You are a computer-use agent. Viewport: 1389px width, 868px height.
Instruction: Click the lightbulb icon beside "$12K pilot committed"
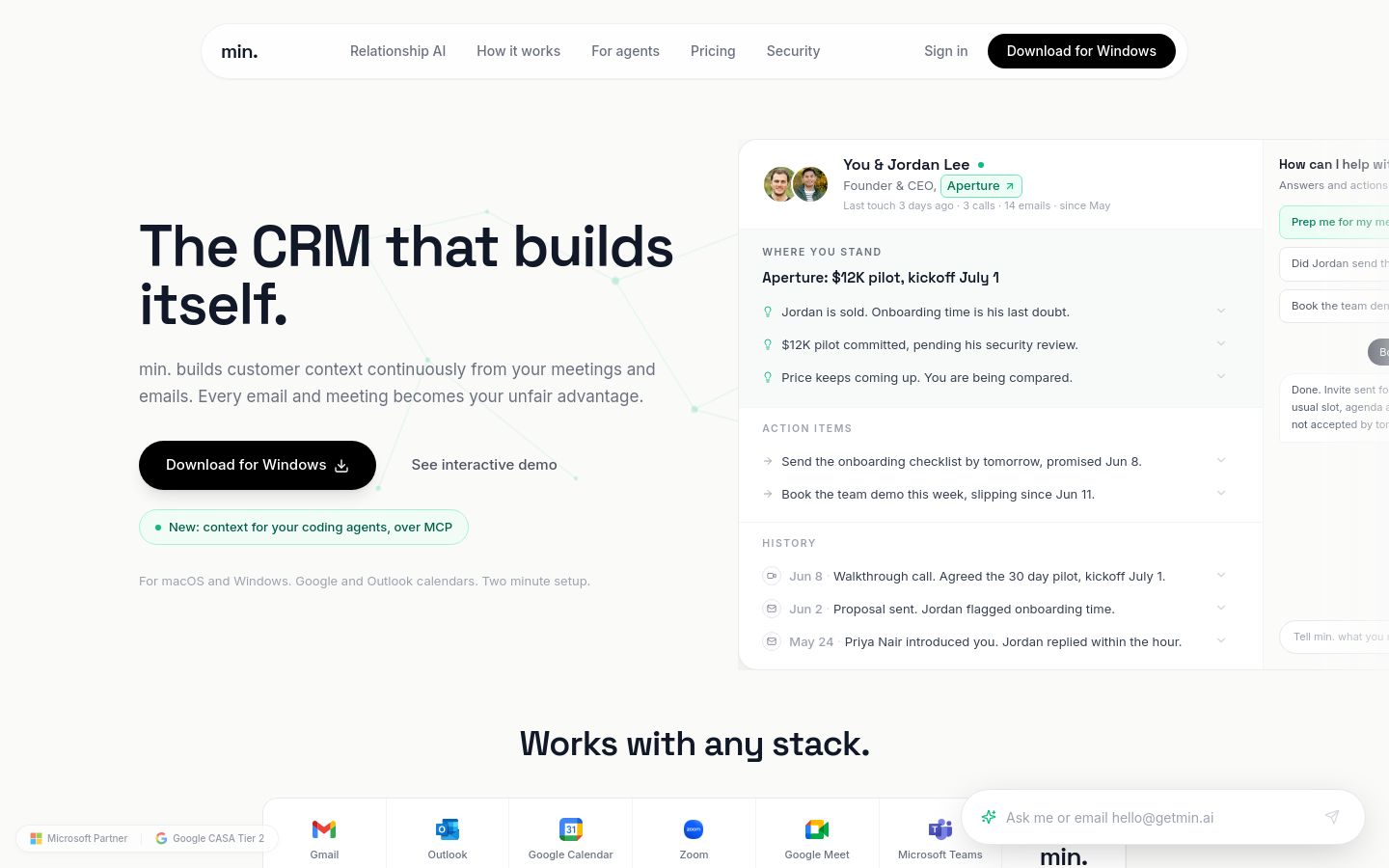click(768, 344)
